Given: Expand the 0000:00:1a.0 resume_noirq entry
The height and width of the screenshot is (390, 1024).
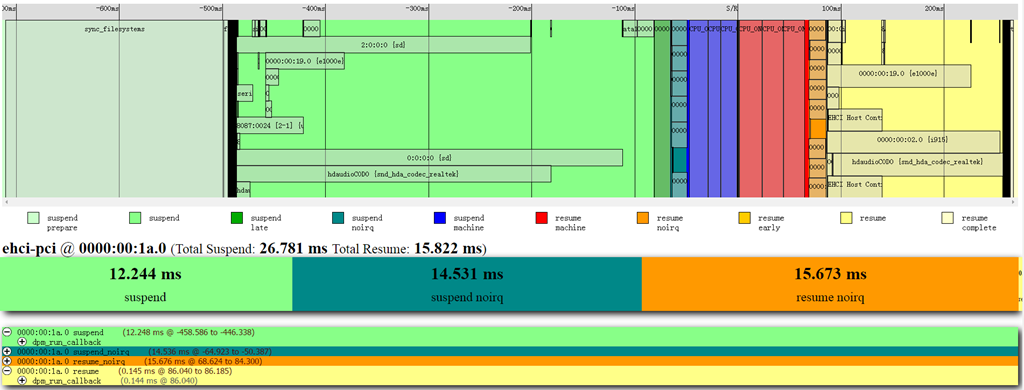Looking at the screenshot, I should 7,361.
